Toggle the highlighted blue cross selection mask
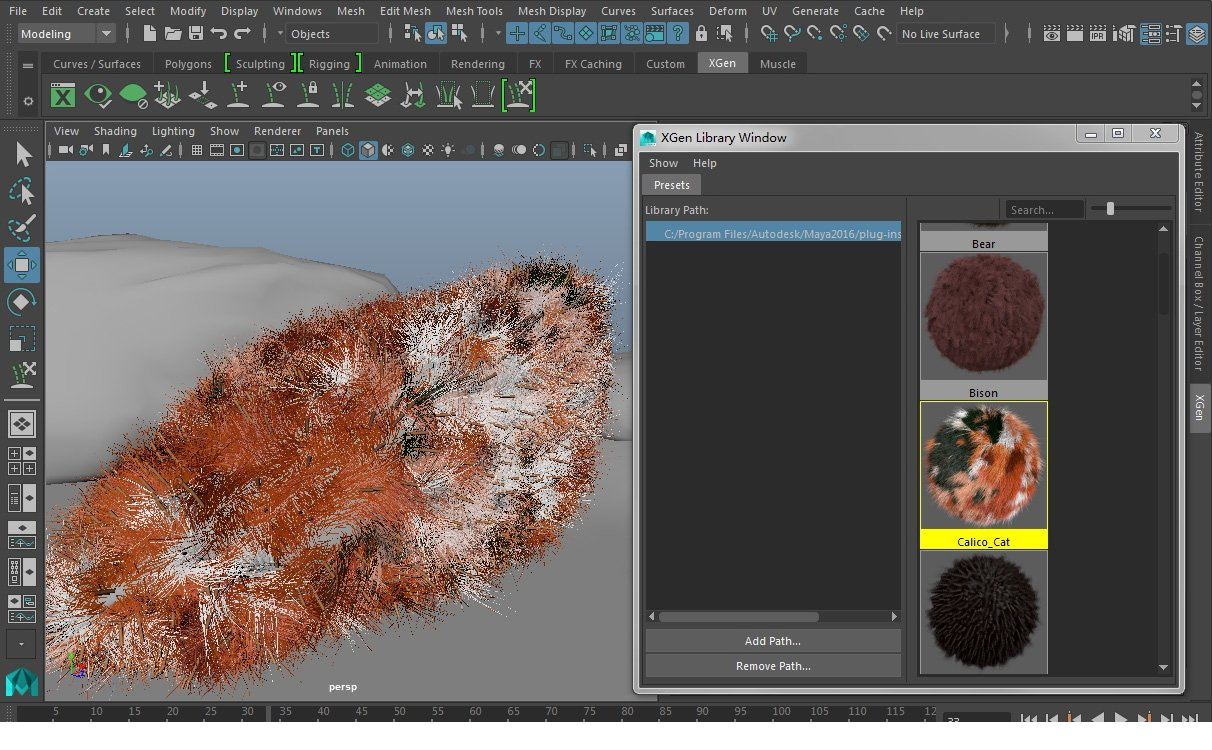Viewport: 1212px width, 750px height. [517, 33]
